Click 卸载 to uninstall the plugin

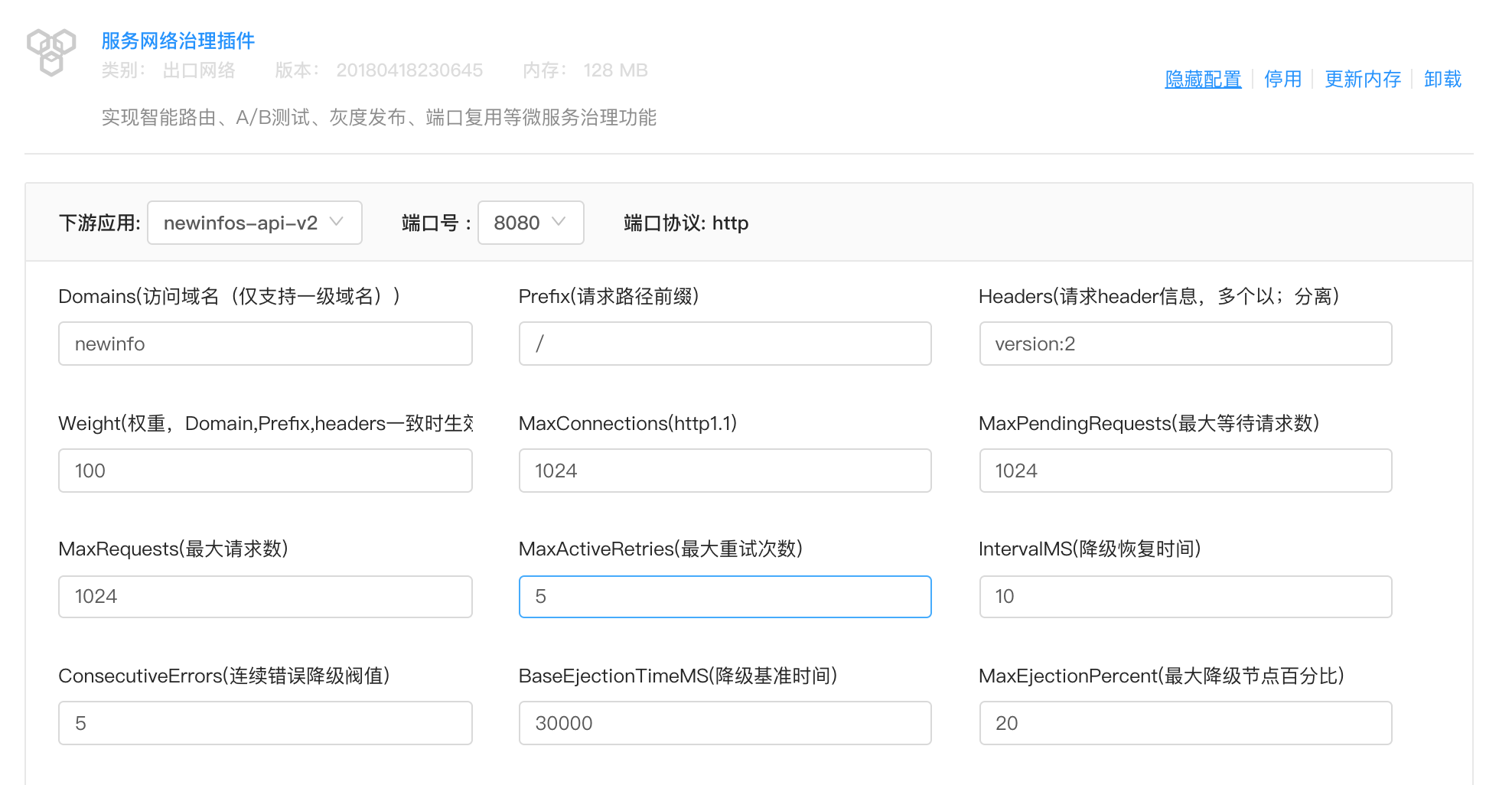click(x=1442, y=79)
